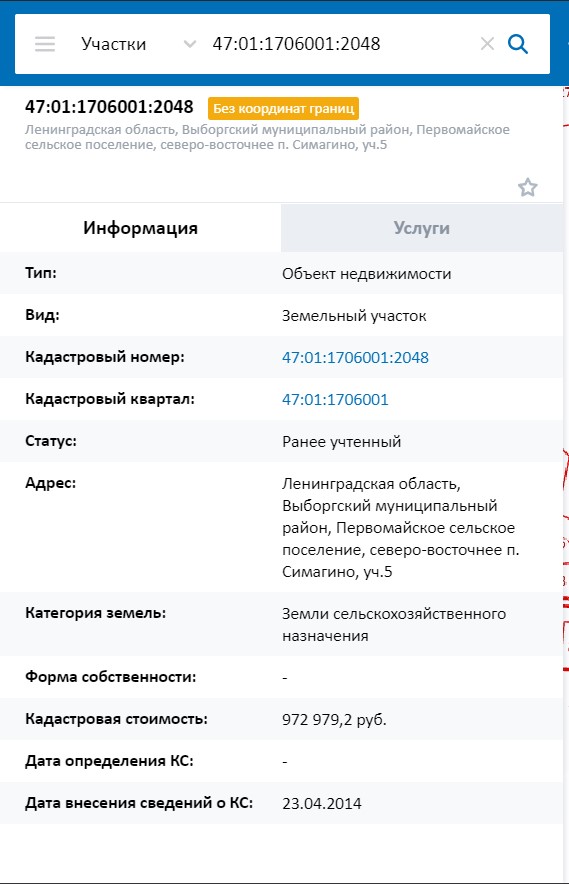569x884 pixels.
Task: Click the chevron next to Участки
Action: click(x=190, y=44)
